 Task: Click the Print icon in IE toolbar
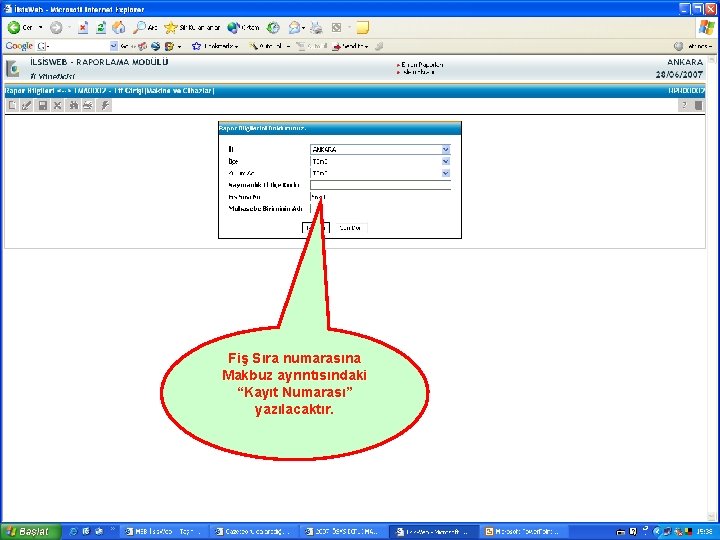(x=316, y=28)
